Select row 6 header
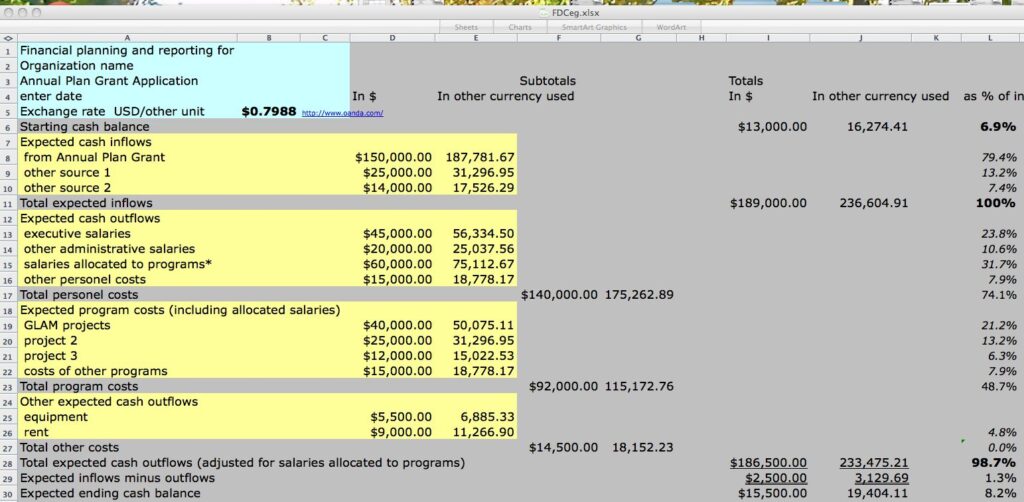The image size is (1024, 502). pyautogui.click(x=8, y=127)
